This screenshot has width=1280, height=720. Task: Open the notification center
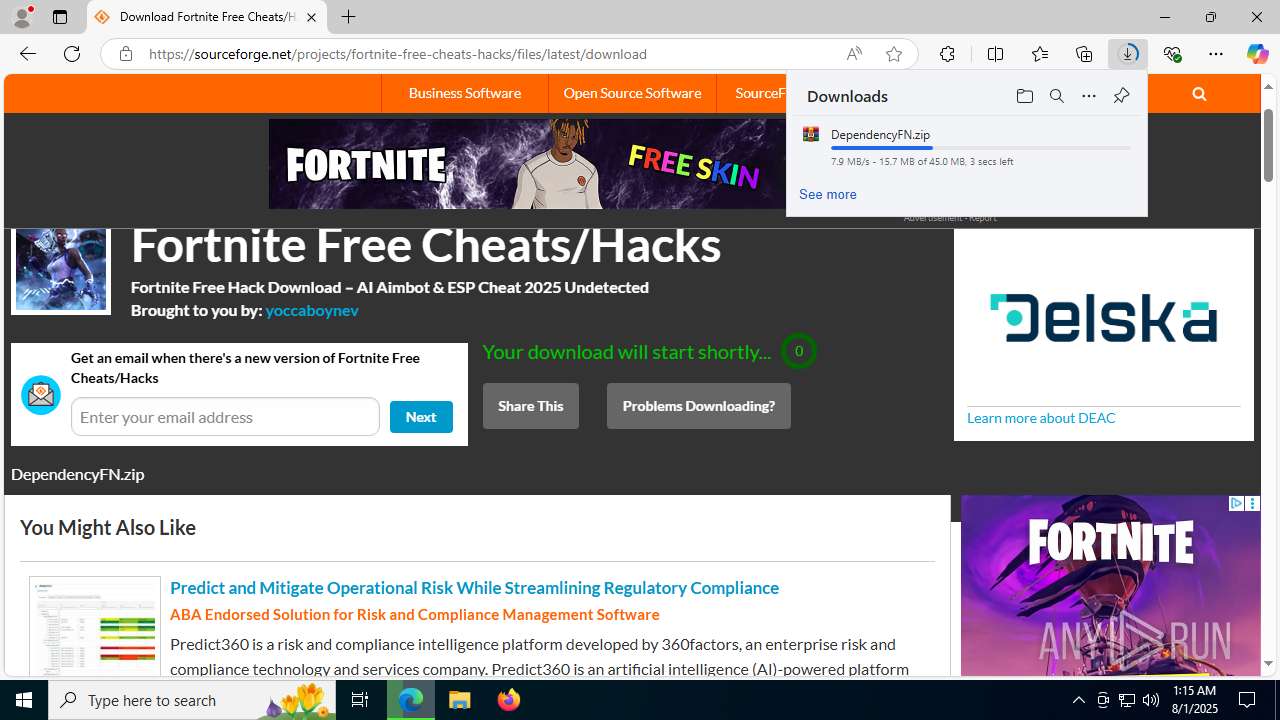pyautogui.click(x=1248, y=700)
